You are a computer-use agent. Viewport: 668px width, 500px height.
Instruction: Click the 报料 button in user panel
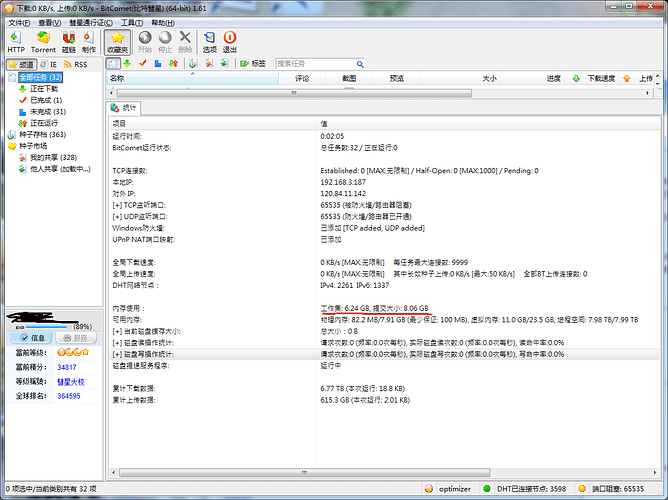(76, 338)
